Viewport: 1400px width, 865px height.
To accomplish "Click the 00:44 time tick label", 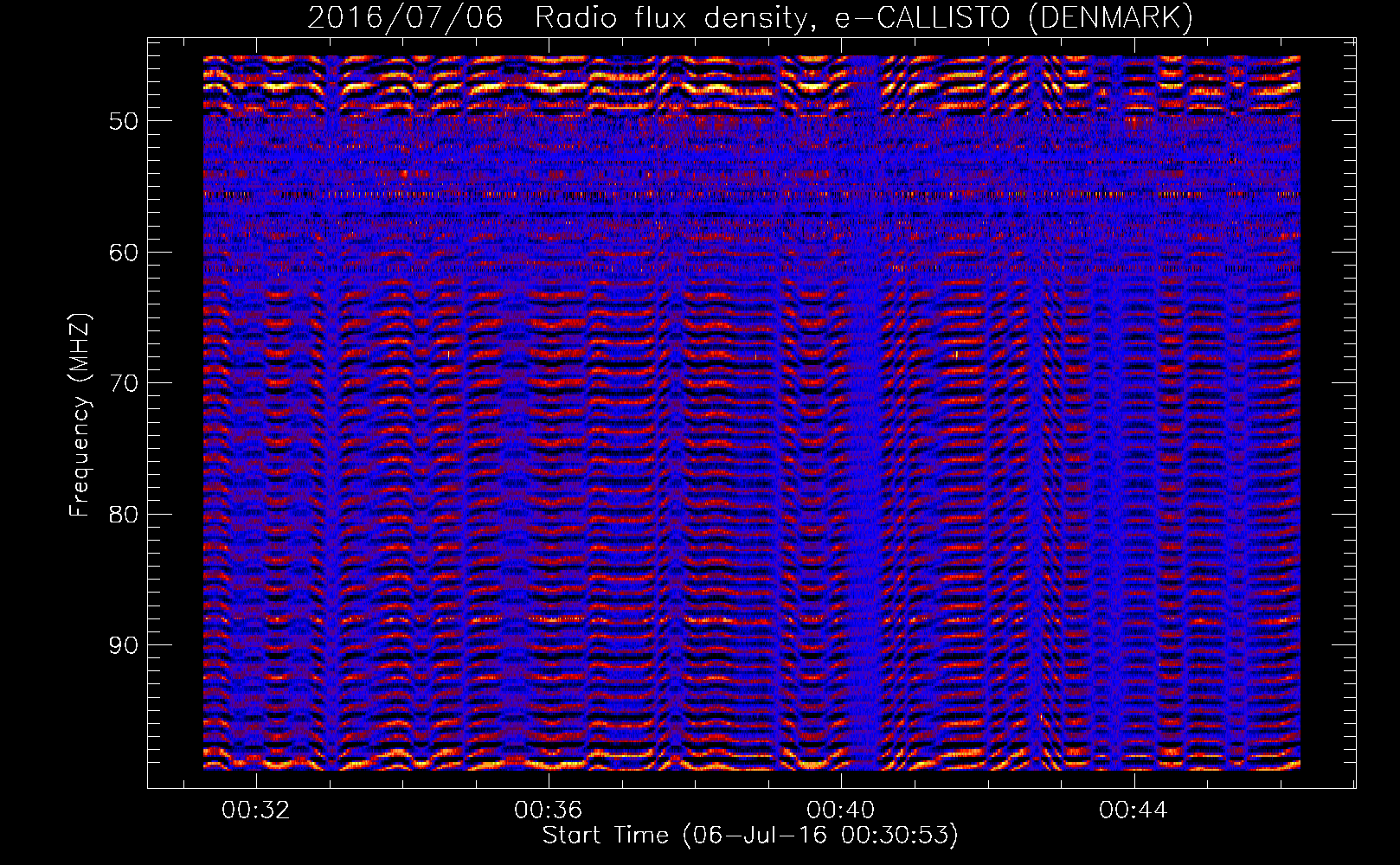I will (x=1133, y=811).
